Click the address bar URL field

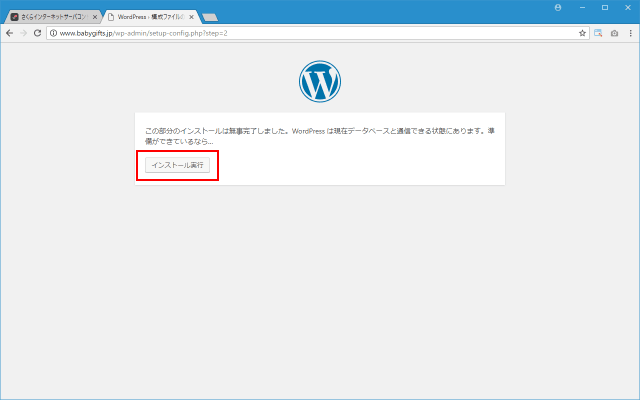316,33
